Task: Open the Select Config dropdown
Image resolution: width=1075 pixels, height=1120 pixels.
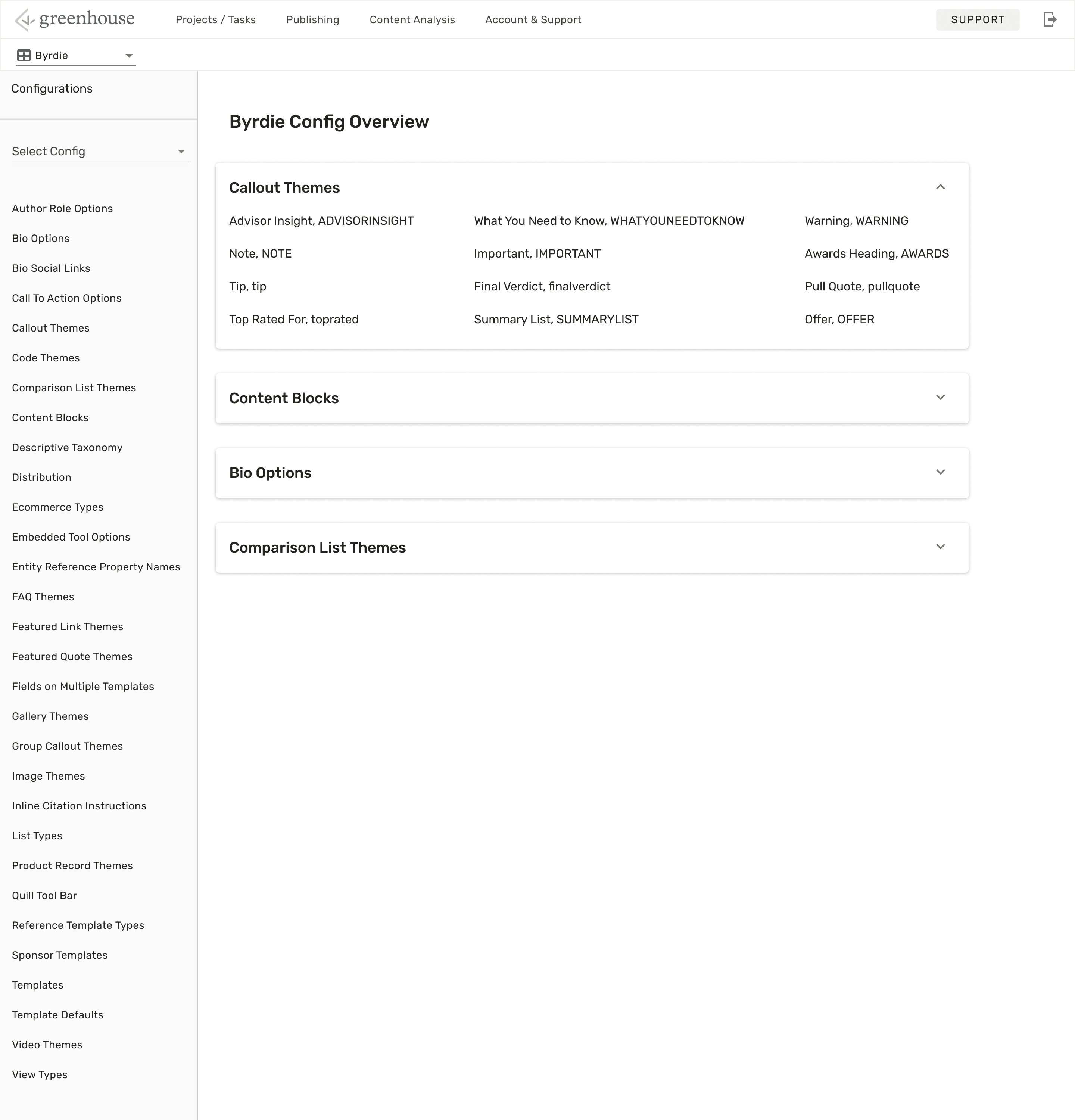Action: [100, 152]
